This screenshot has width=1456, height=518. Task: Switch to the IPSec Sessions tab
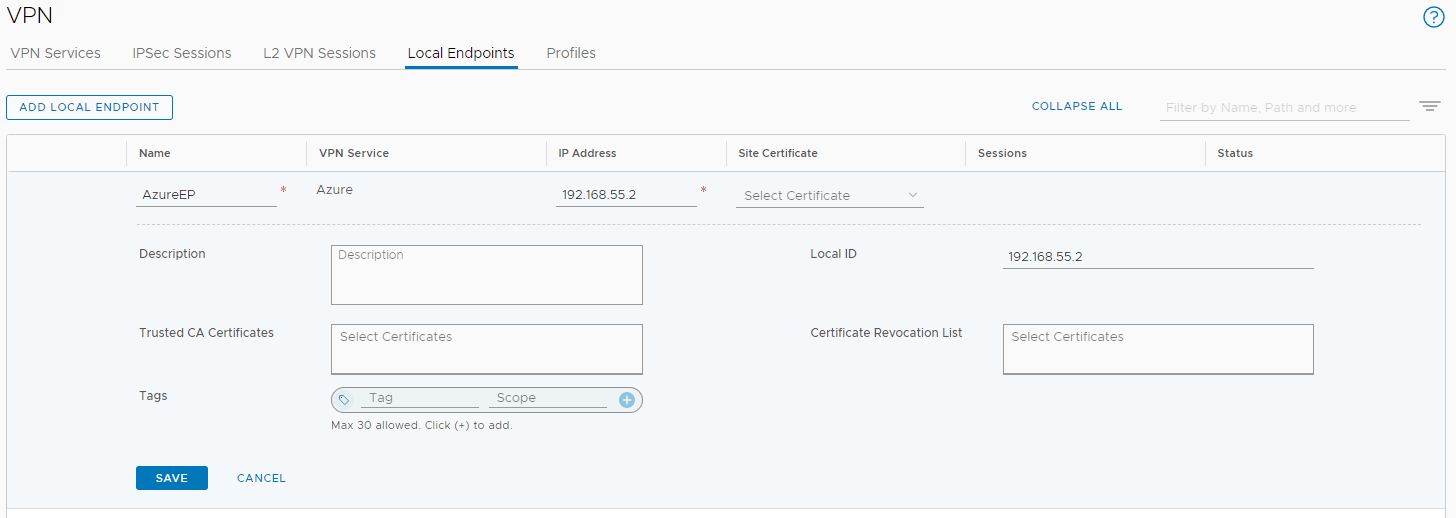coord(182,53)
